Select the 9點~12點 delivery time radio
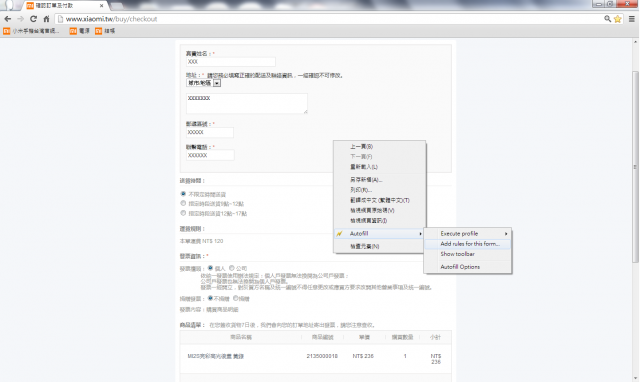The image size is (640, 382). [x=183, y=203]
